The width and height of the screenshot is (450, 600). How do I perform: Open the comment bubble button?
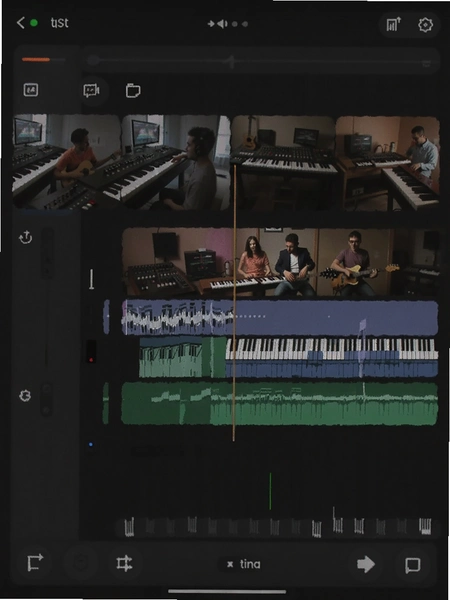(413, 565)
